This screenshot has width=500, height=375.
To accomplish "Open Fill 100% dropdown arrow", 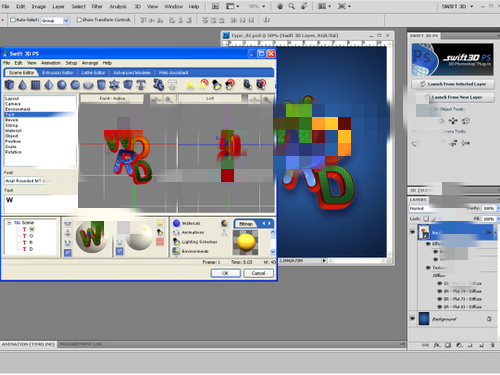I will (x=498, y=219).
